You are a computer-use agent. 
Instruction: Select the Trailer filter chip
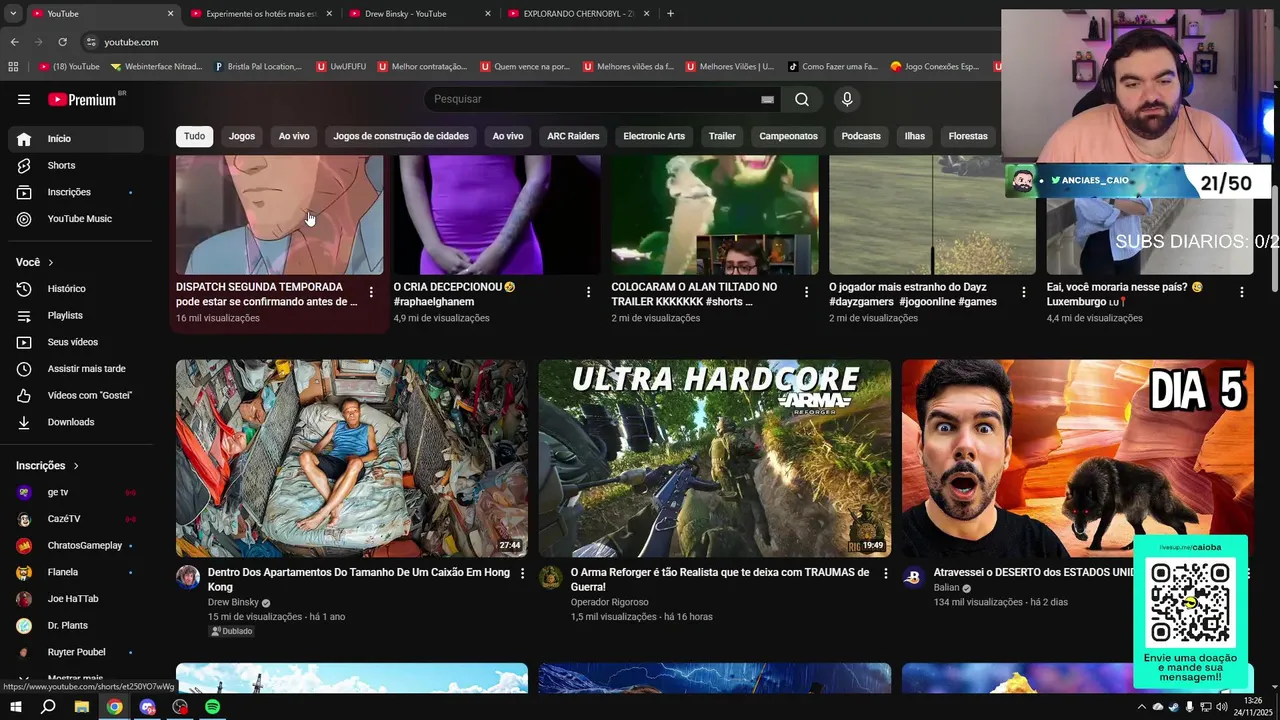pyautogui.click(x=722, y=136)
